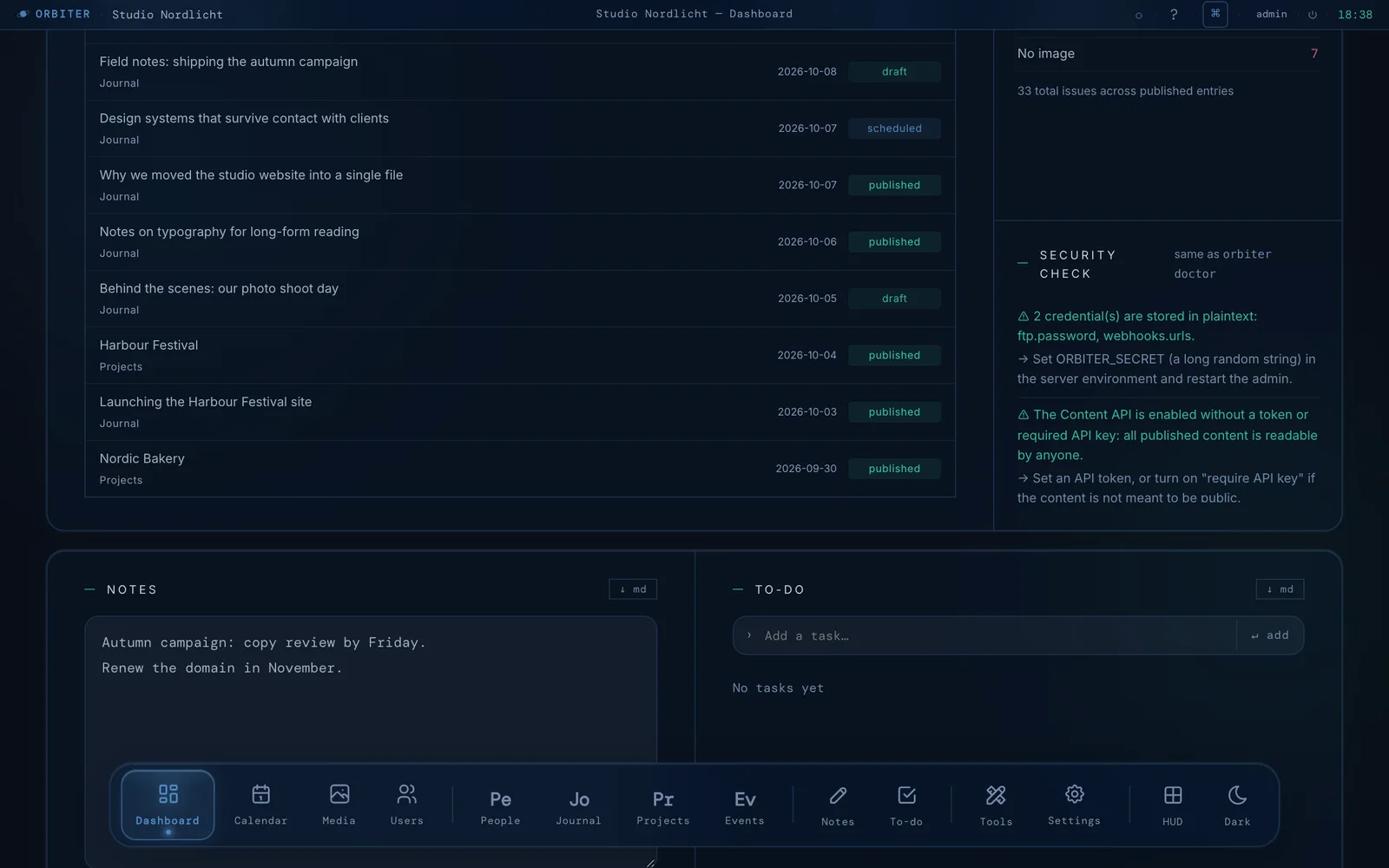
Task: Click the published badge on the Harbour Festival row
Action: pyautogui.click(x=894, y=355)
